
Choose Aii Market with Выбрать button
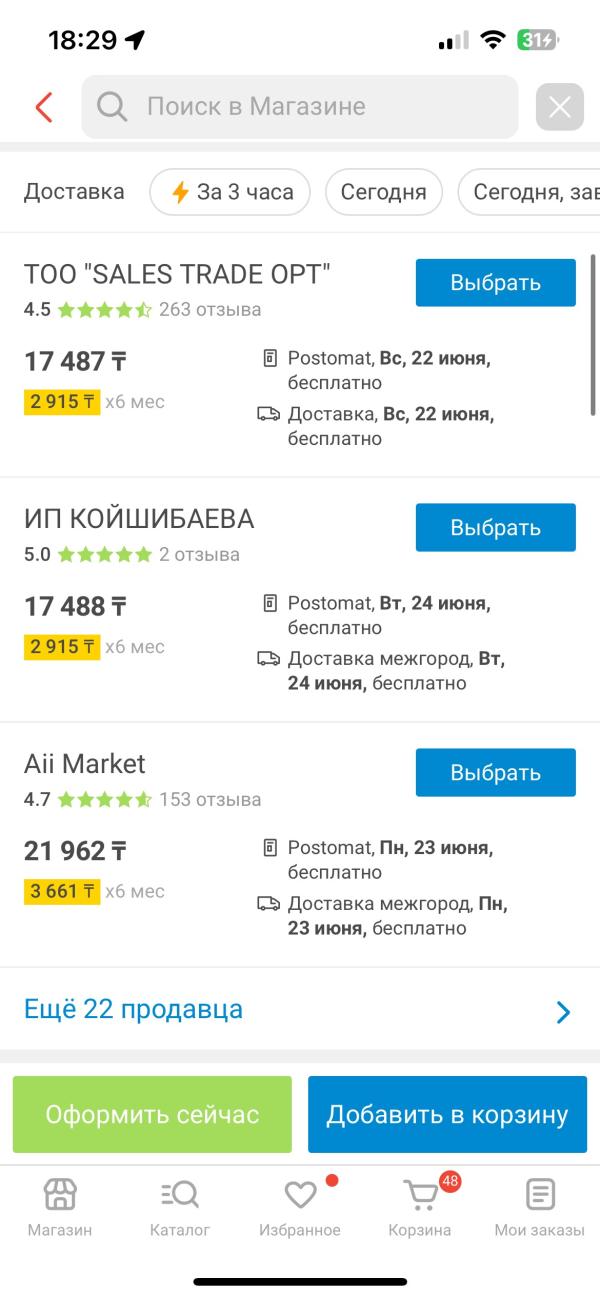(x=496, y=773)
